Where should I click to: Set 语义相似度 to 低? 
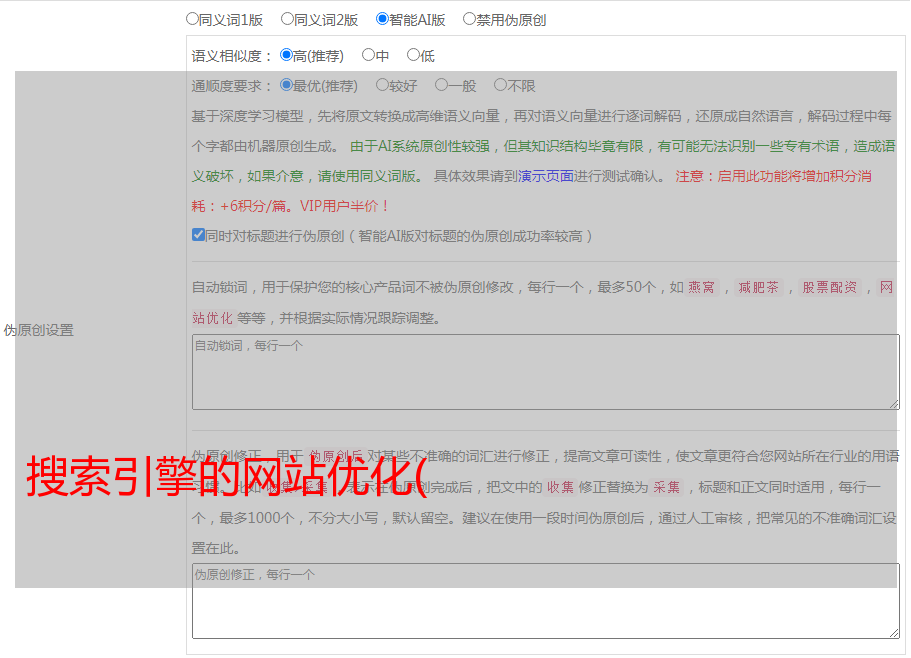tap(413, 55)
